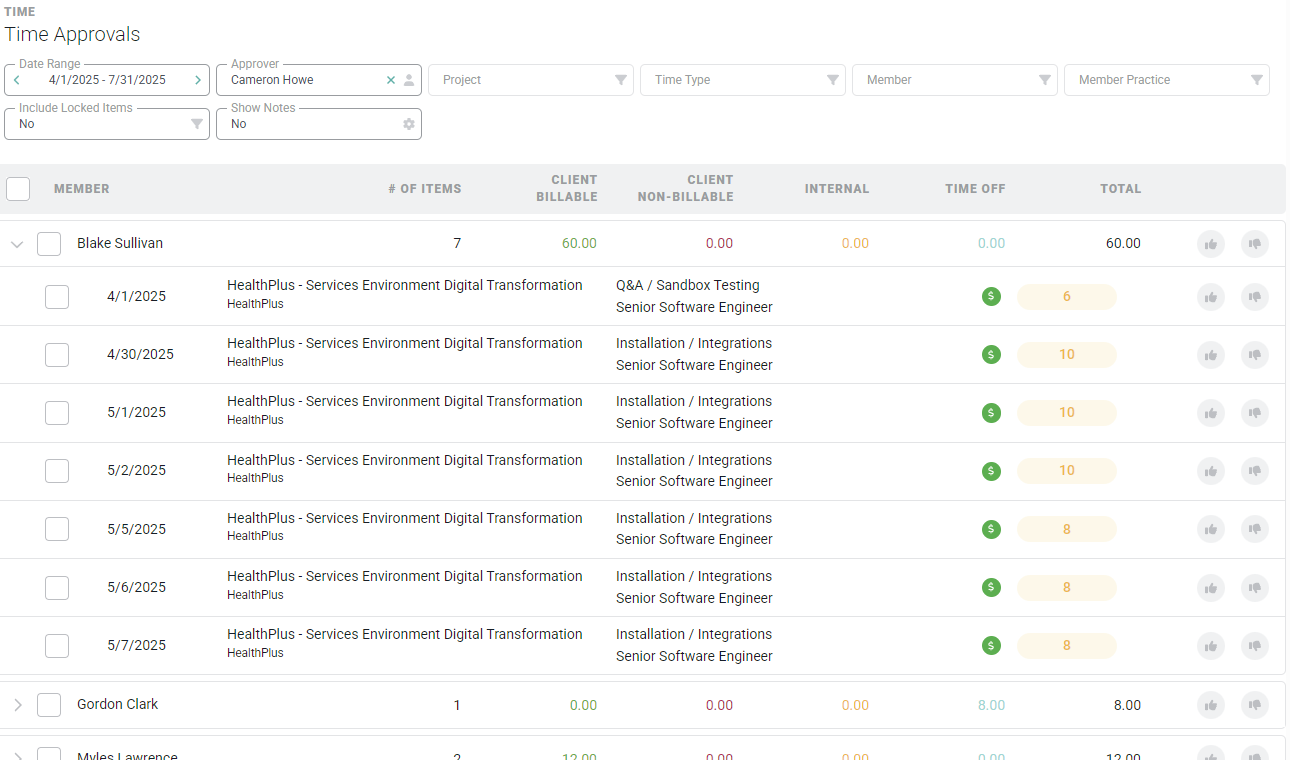Clear the Cameron Howe approver selection
The width and height of the screenshot is (1290, 760).
[391, 80]
